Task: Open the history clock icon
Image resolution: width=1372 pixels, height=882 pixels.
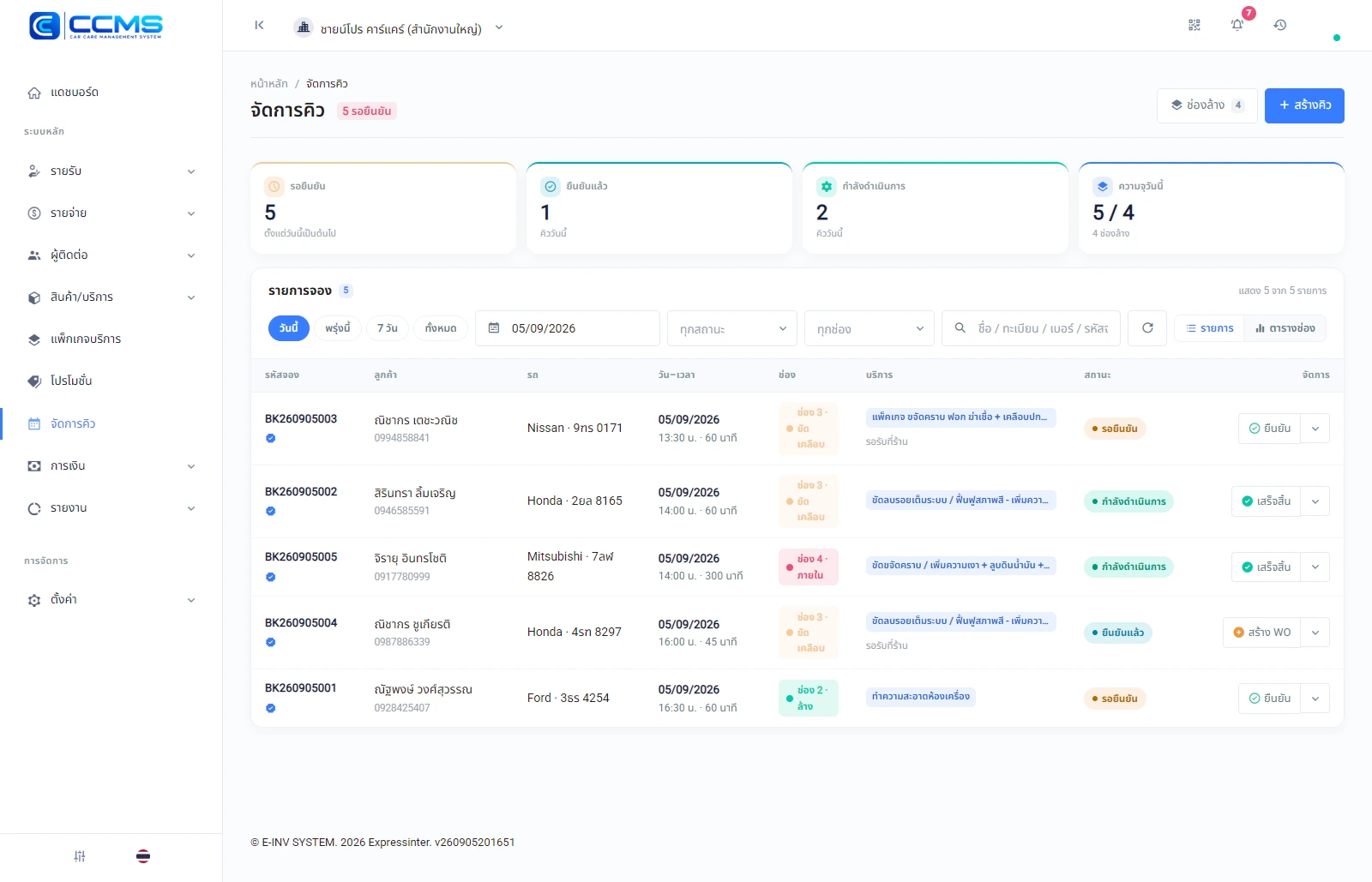Action: (x=1280, y=26)
